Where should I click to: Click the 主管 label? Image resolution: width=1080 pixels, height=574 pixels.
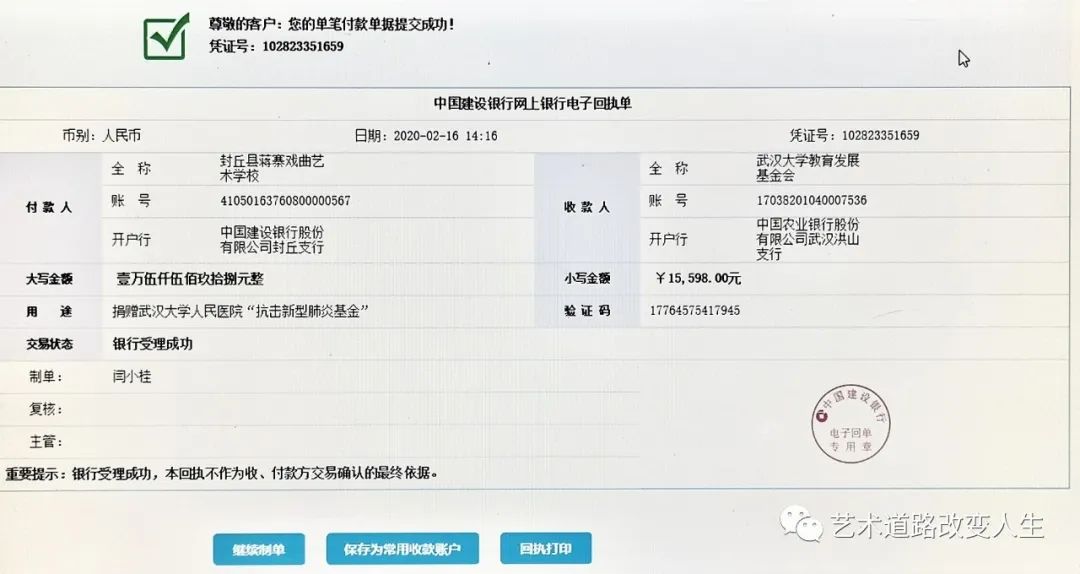point(45,442)
